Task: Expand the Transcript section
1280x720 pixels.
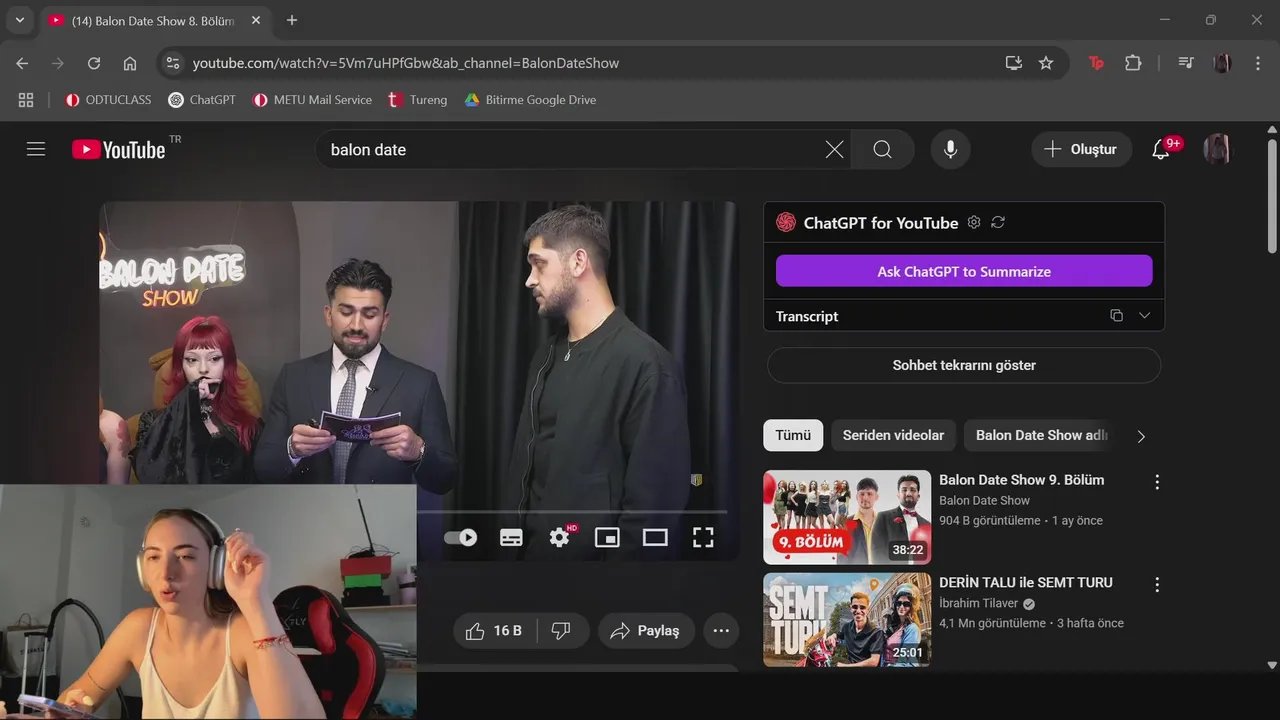Action: coord(1145,316)
